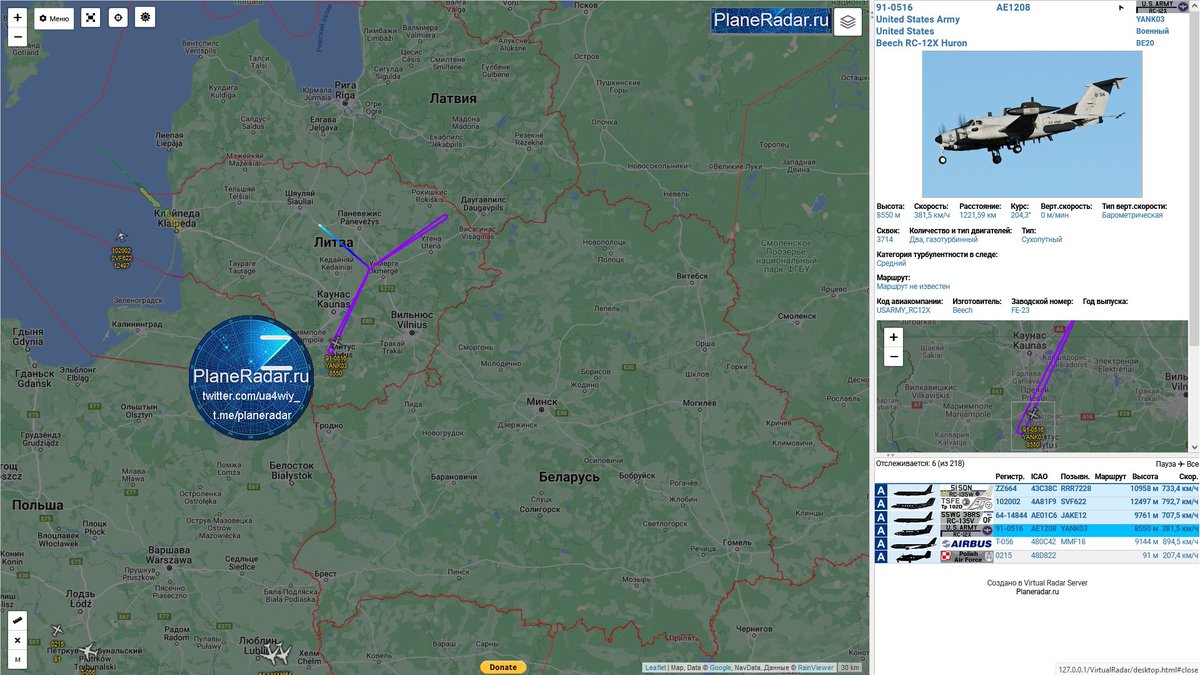Center map on selected aircraft
The image size is (1200, 675).
(x=118, y=18)
